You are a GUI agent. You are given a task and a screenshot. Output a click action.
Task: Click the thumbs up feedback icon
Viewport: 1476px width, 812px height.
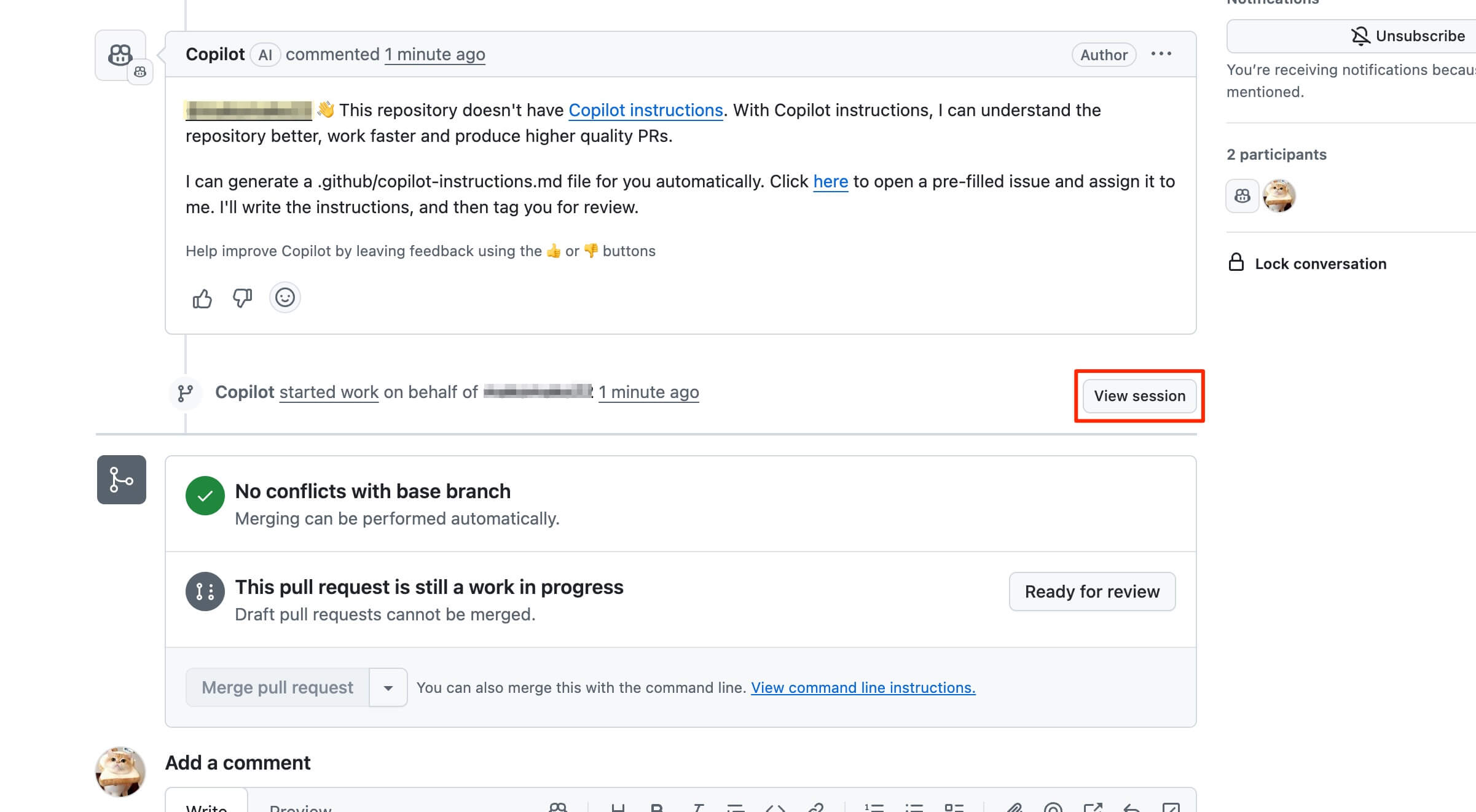pyautogui.click(x=202, y=299)
